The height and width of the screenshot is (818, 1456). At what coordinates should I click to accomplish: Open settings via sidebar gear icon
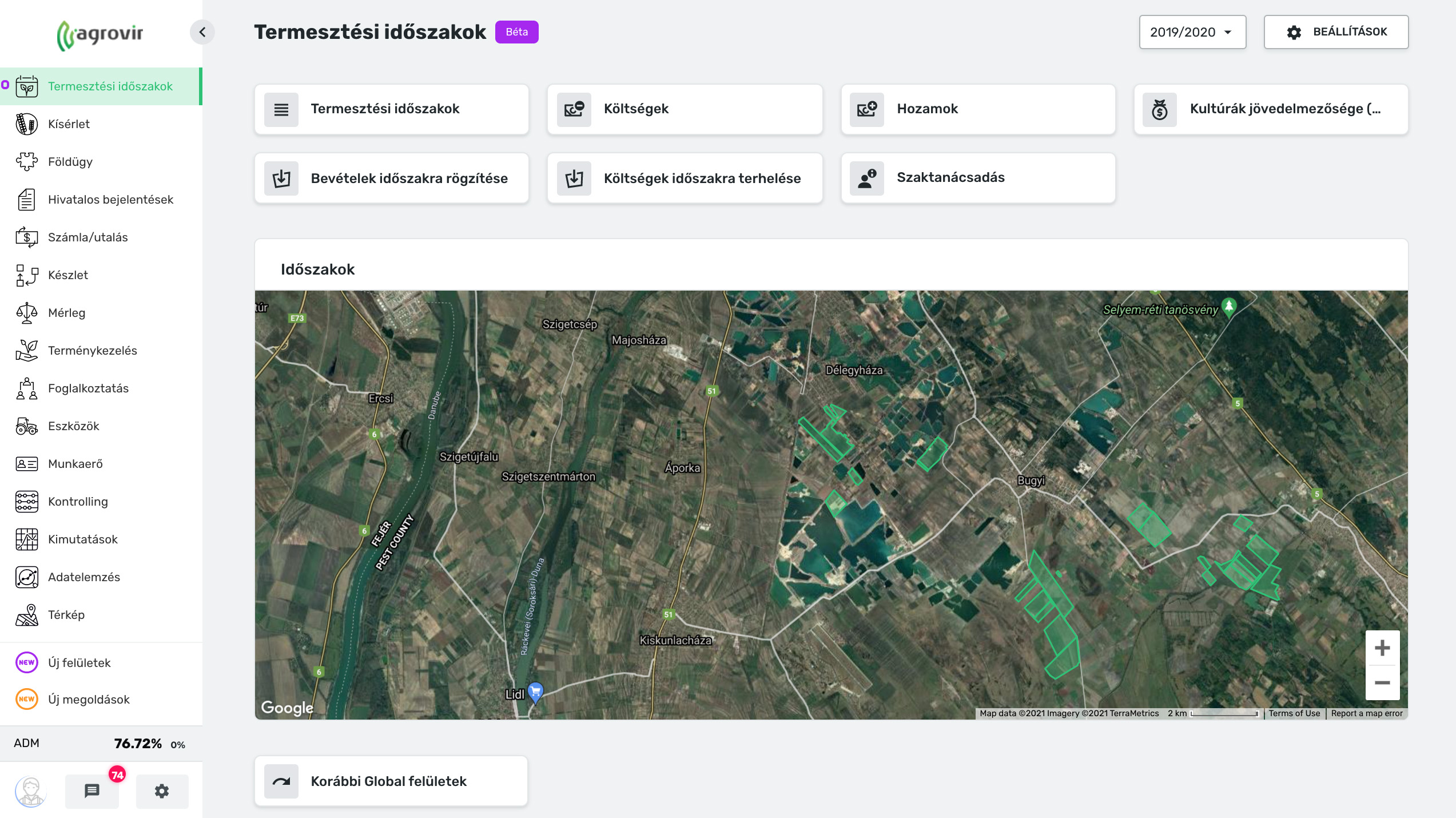click(162, 791)
